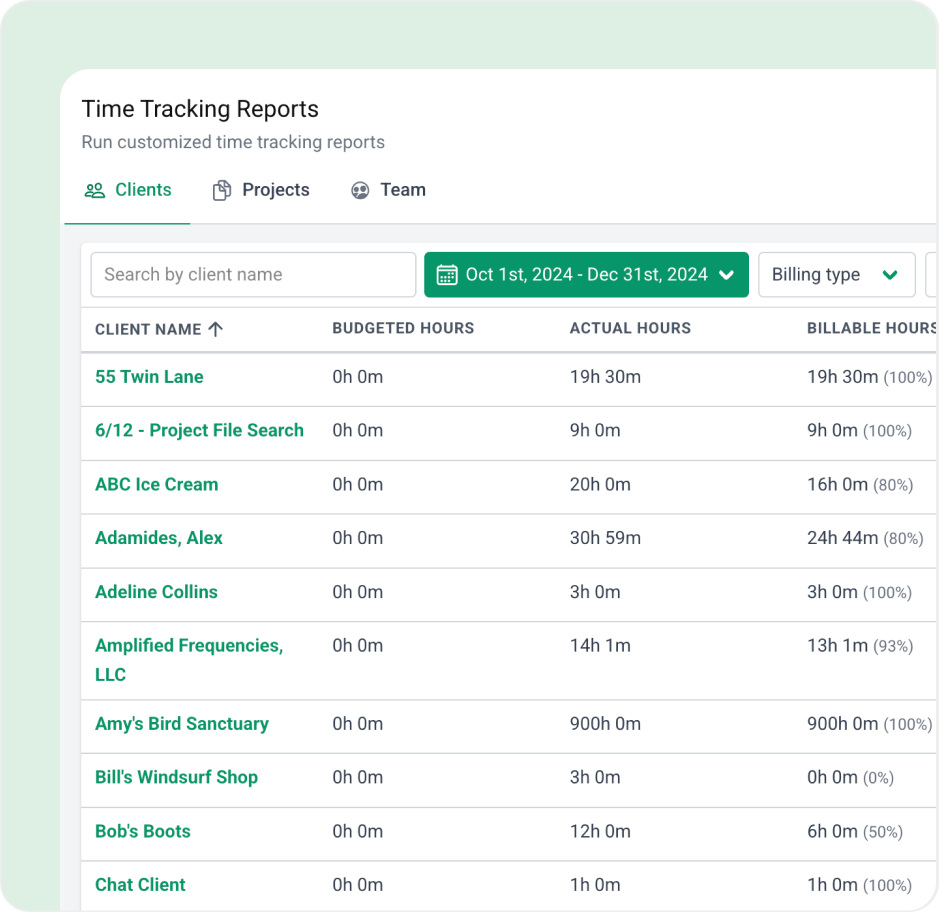Viewport: 939px width, 912px height.
Task: Open the Chat Client client
Action: (140, 885)
